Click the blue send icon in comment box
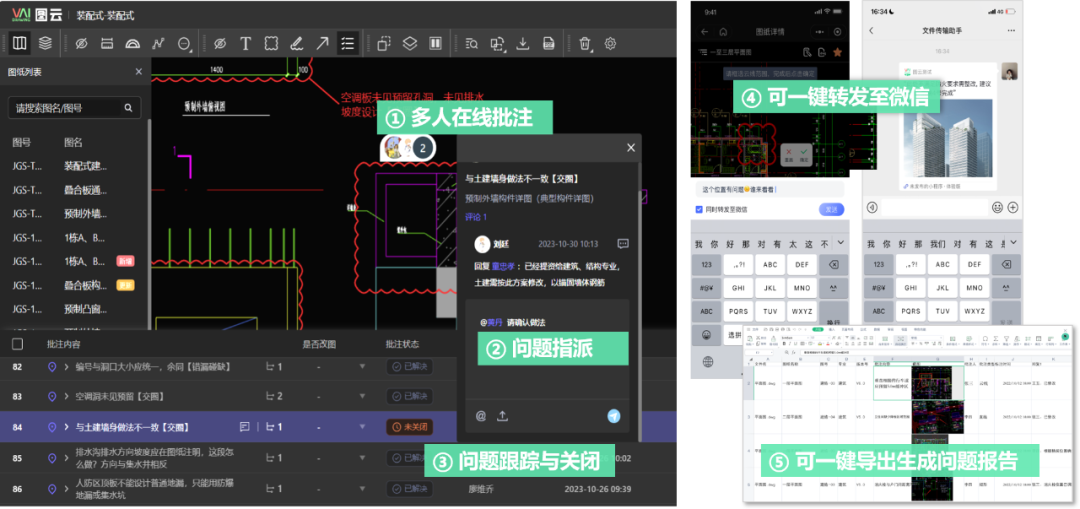This screenshot has width=1080, height=509. coord(614,416)
